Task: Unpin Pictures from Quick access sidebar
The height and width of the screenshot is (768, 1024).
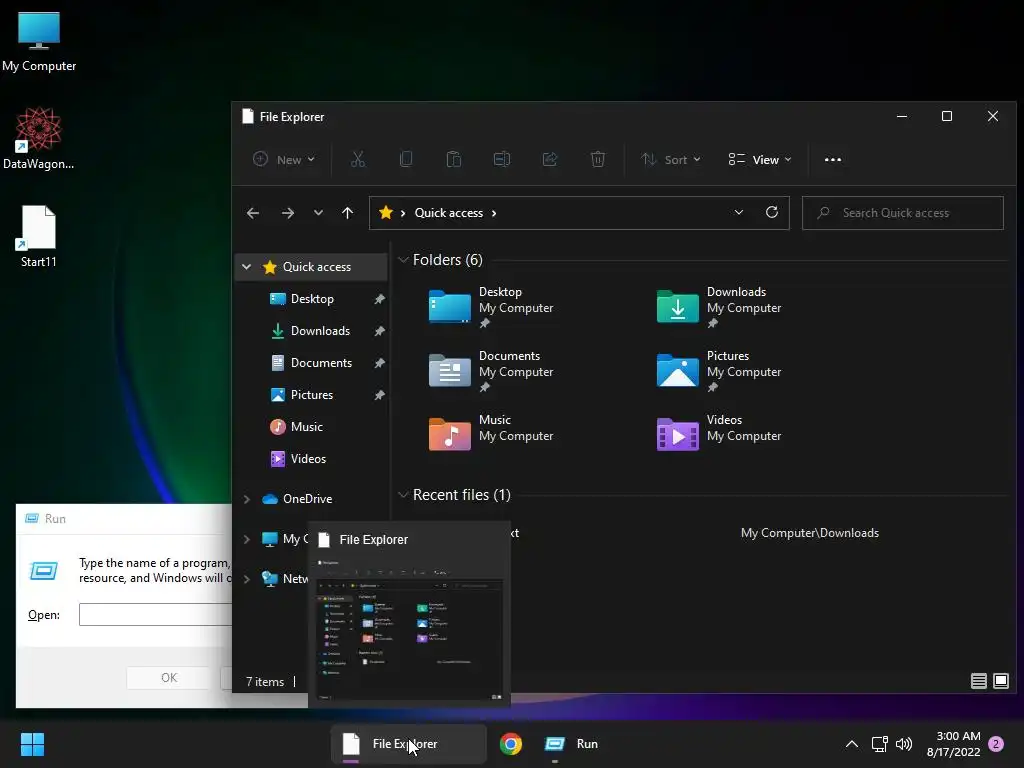Action: click(x=379, y=395)
